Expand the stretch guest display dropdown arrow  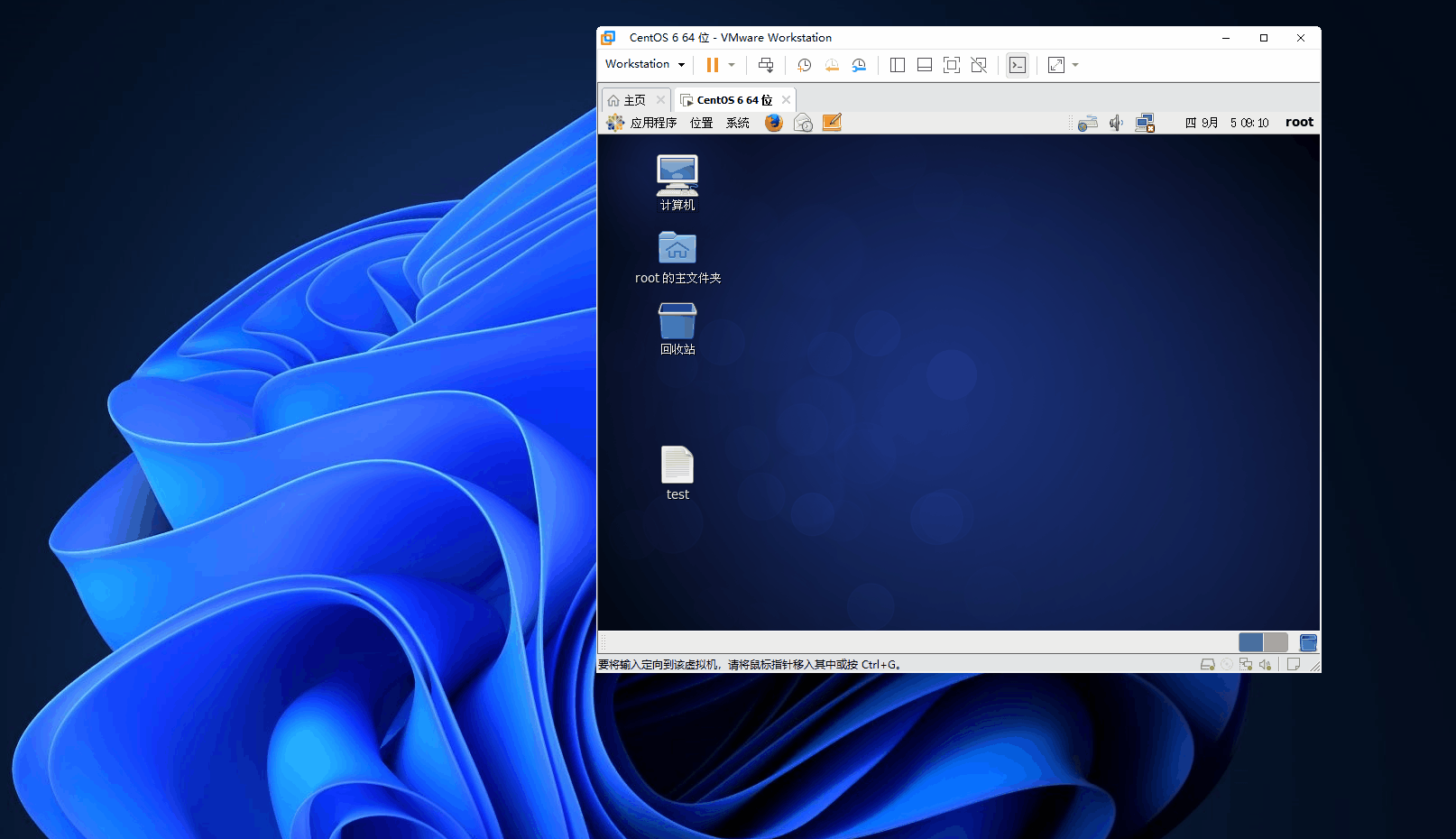pos(1075,65)
